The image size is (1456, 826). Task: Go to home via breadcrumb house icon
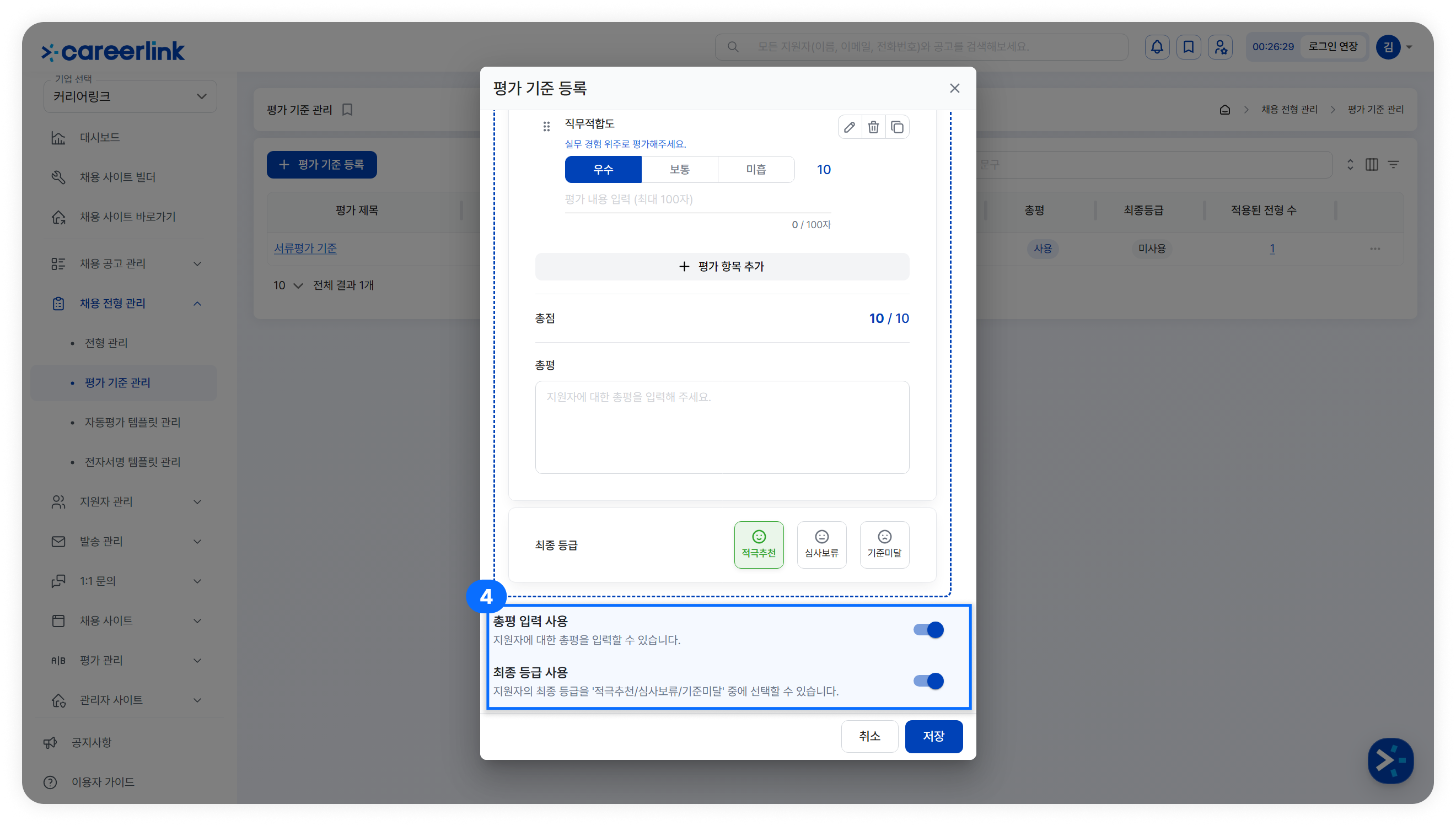click(x=1224, y=110)
